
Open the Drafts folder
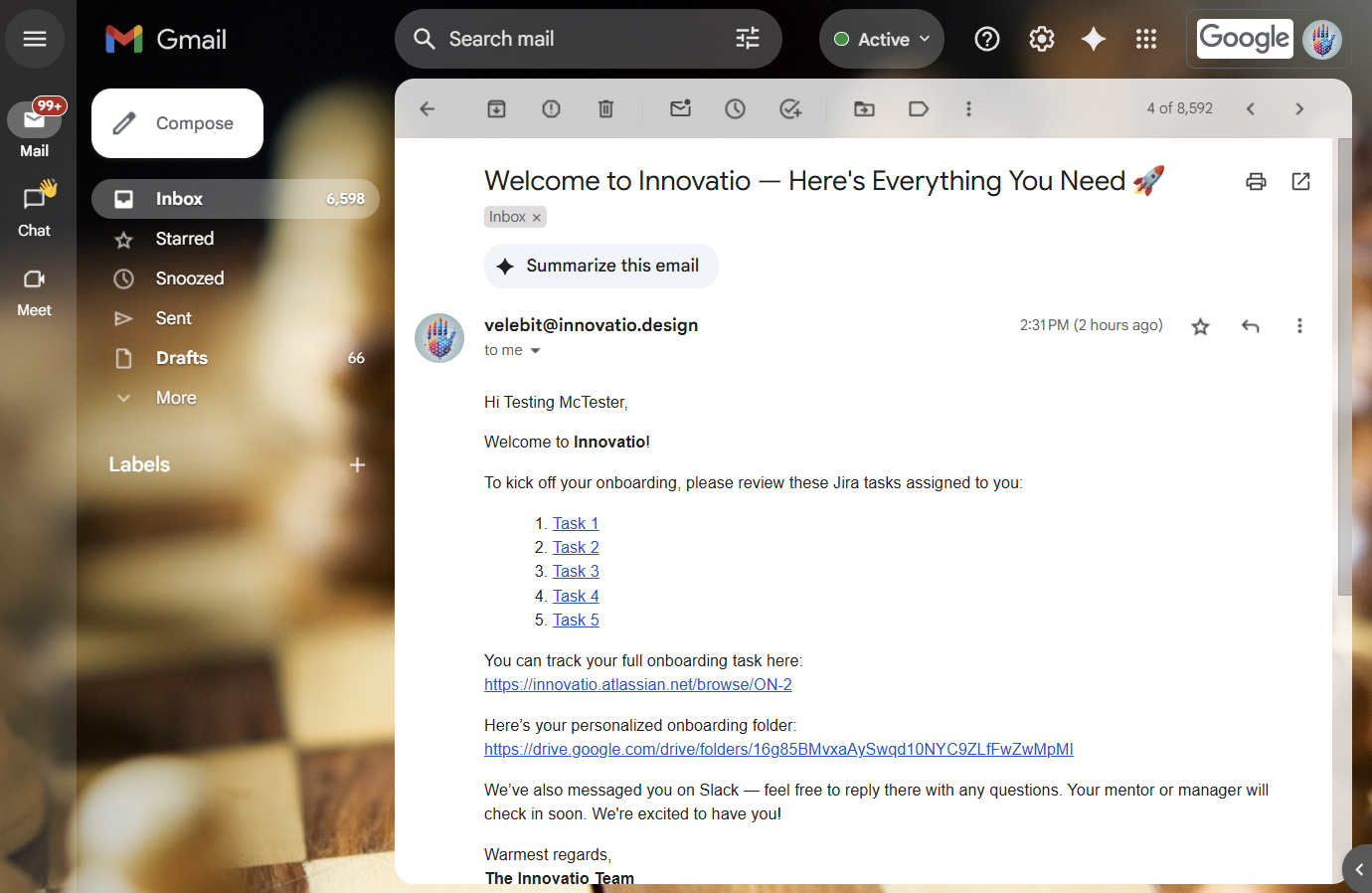pos(181,357)
